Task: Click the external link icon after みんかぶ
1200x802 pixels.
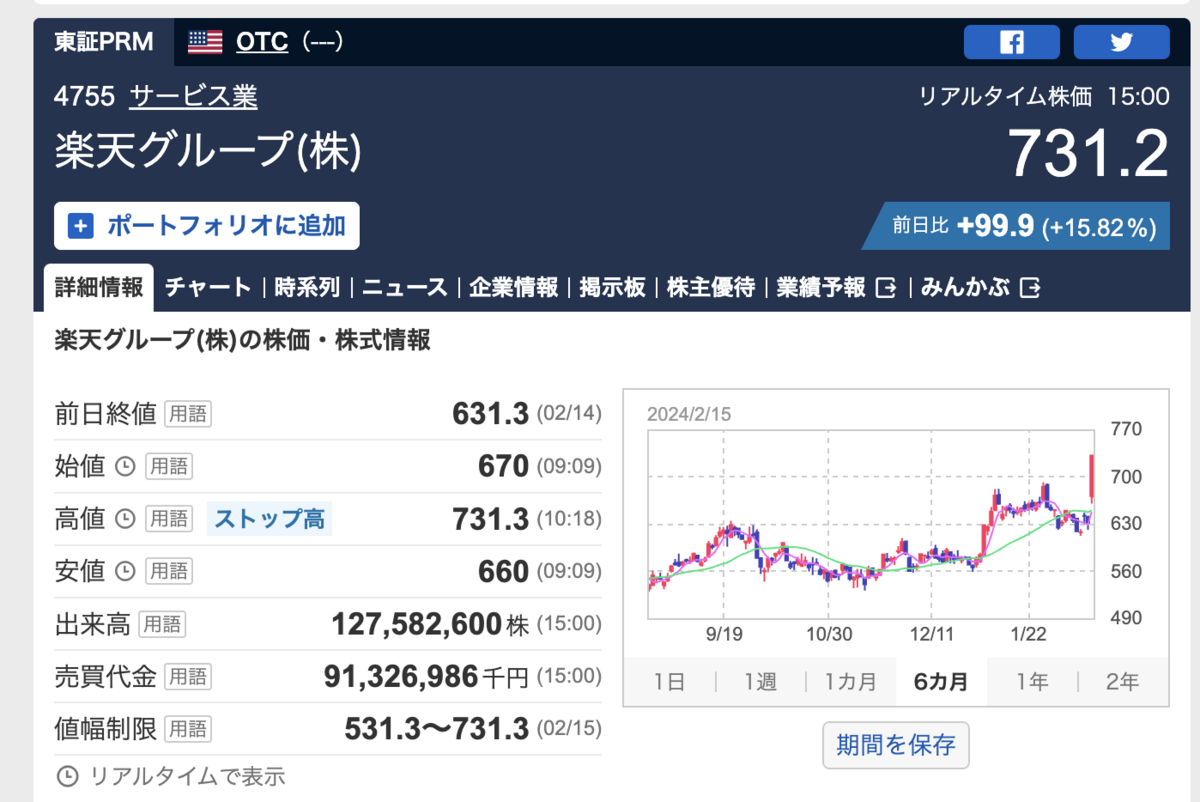Action: click(1031, 288)
